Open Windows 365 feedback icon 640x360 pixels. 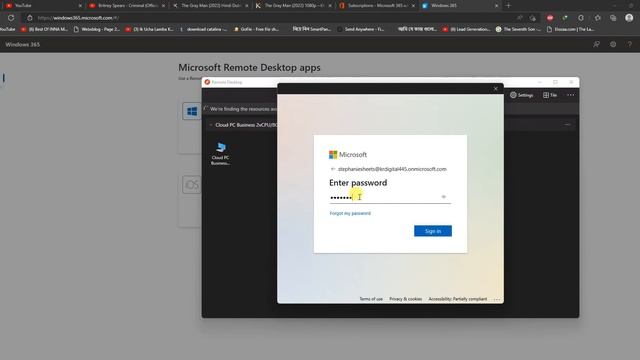596,44
